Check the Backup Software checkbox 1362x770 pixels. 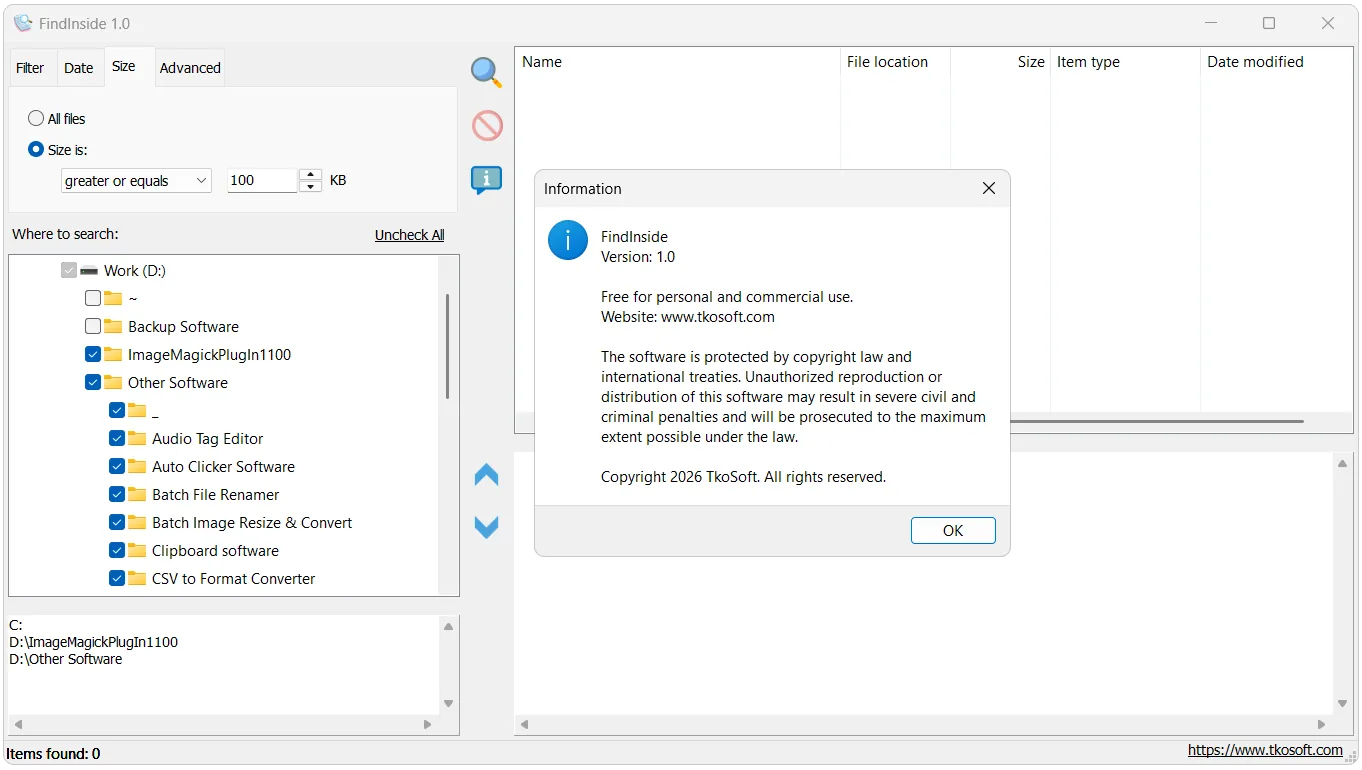[93, 326]
